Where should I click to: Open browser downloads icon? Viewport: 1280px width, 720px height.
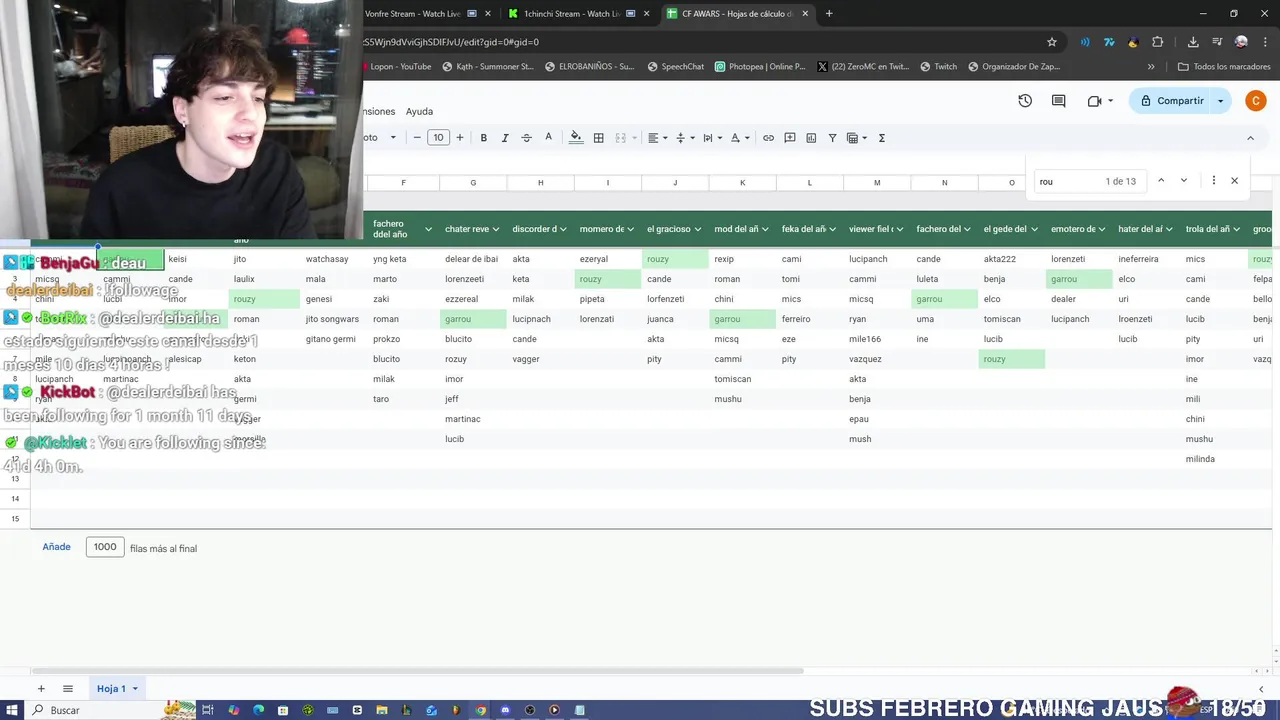click(x=1193, y=42)
